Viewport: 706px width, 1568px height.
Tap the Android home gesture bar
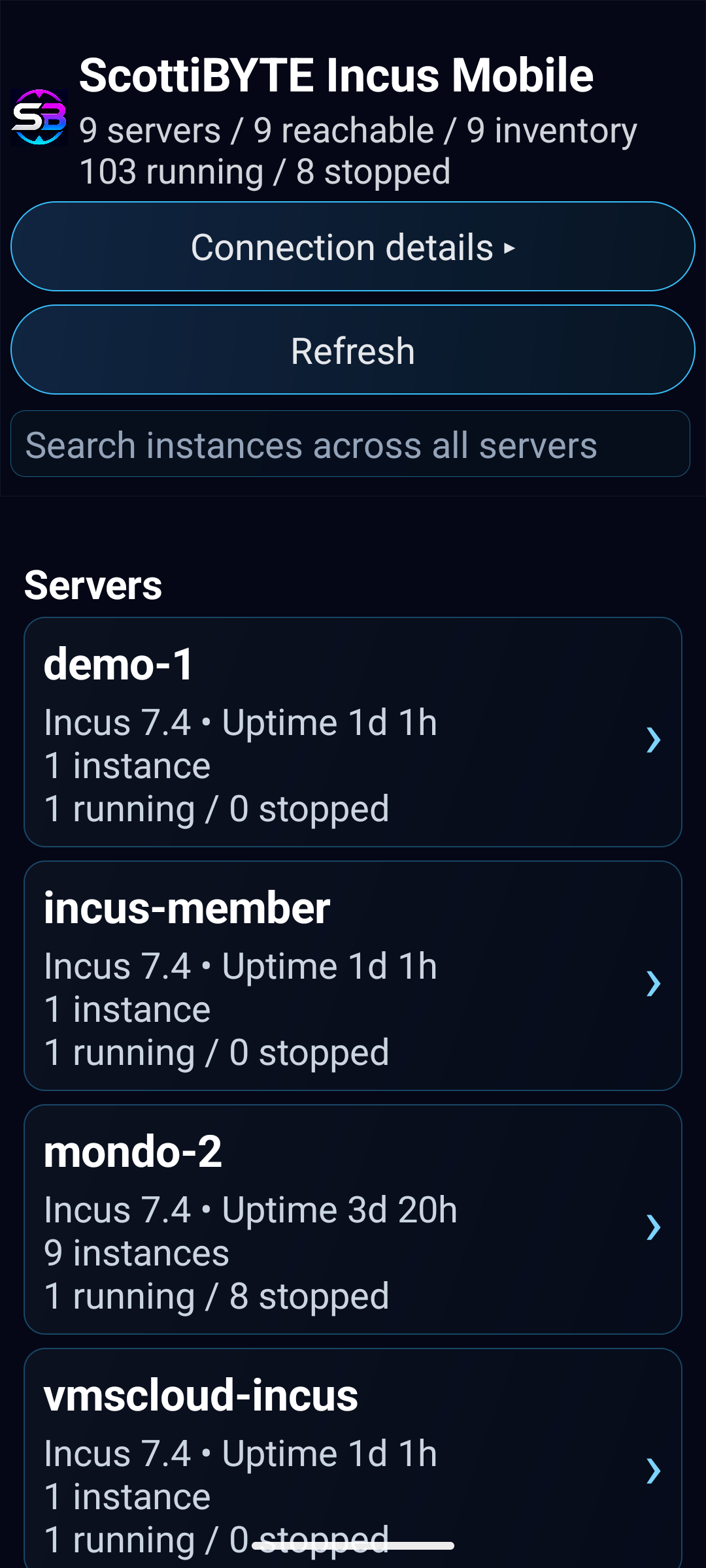(x=353, y=1546)
